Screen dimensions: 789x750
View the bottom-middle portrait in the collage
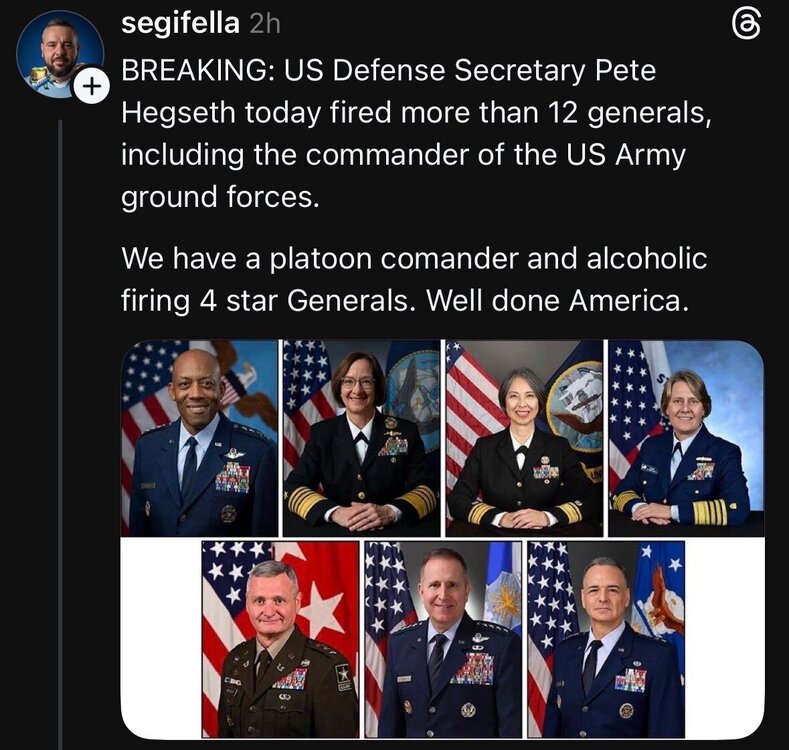(x=442, y=640)
